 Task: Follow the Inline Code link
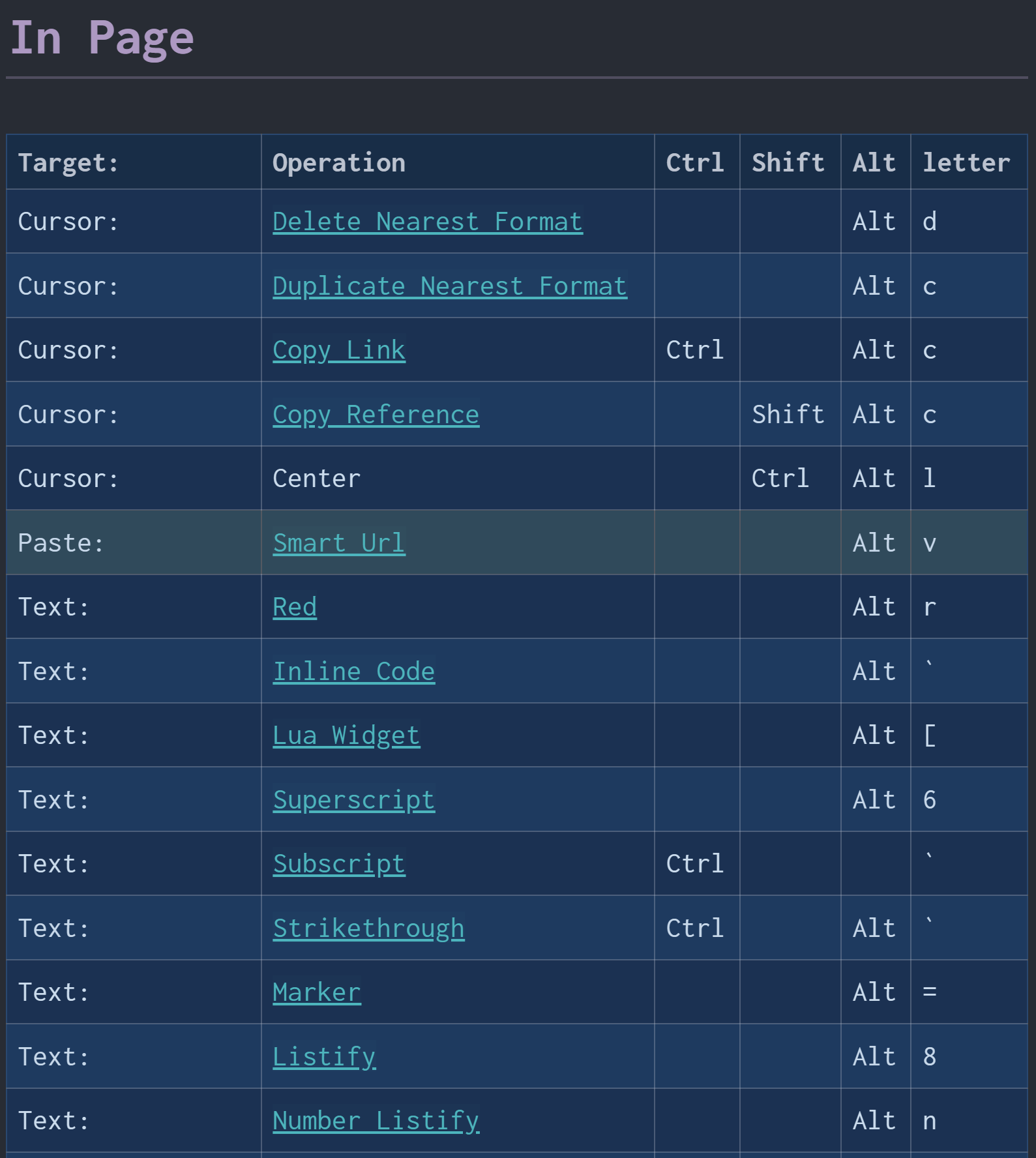(x=353, y=671)
